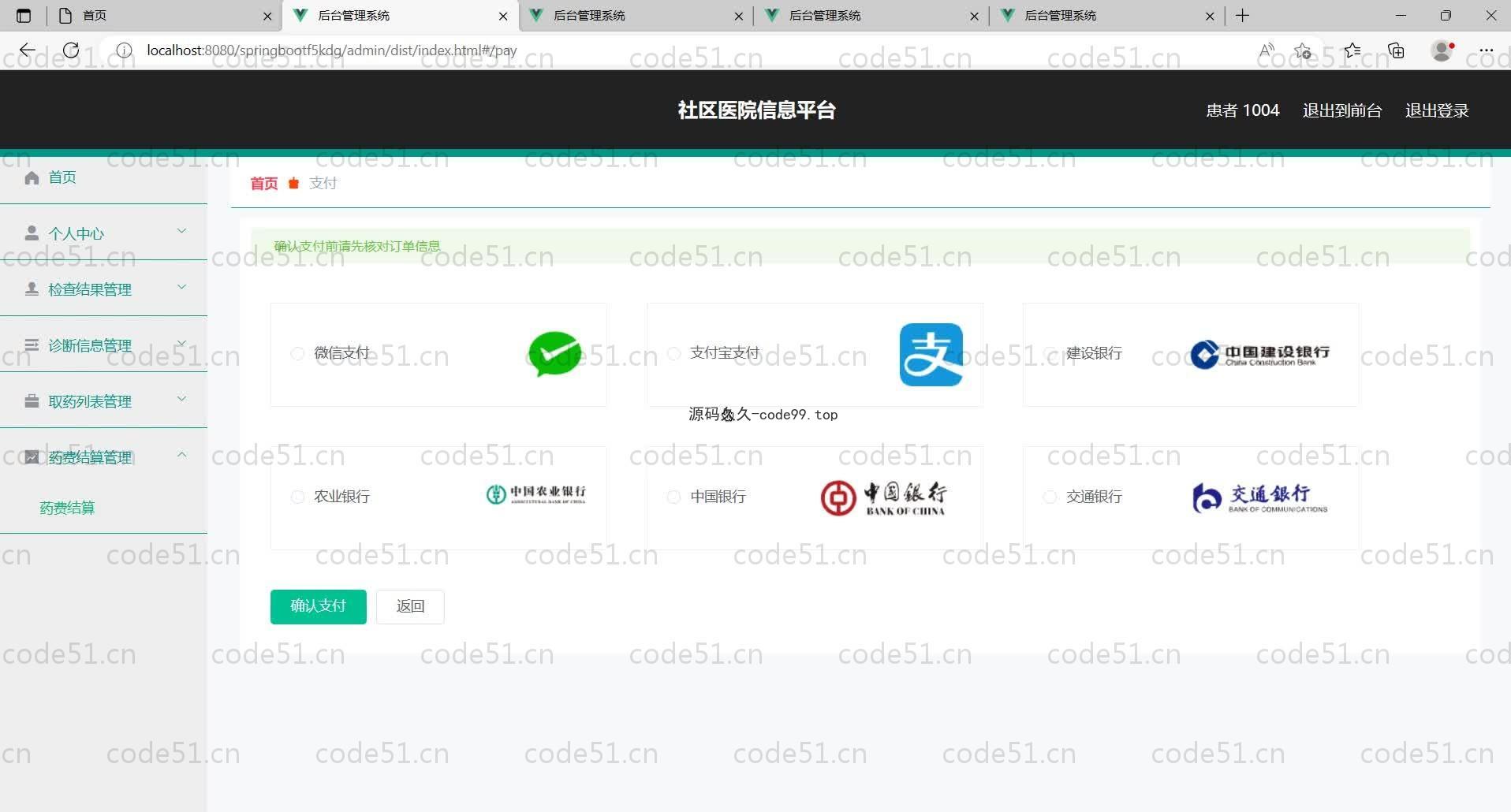The image size is (1511, 812).
Task: Open the favorites list icon
Action: [x=1352, y=50]
